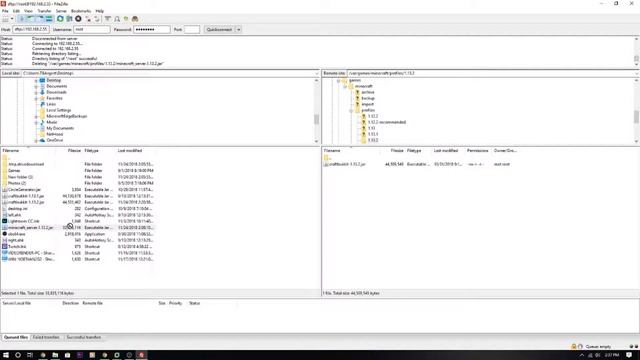
Task: Toggle the local directory tree display
Action: (x=31, y=19)
